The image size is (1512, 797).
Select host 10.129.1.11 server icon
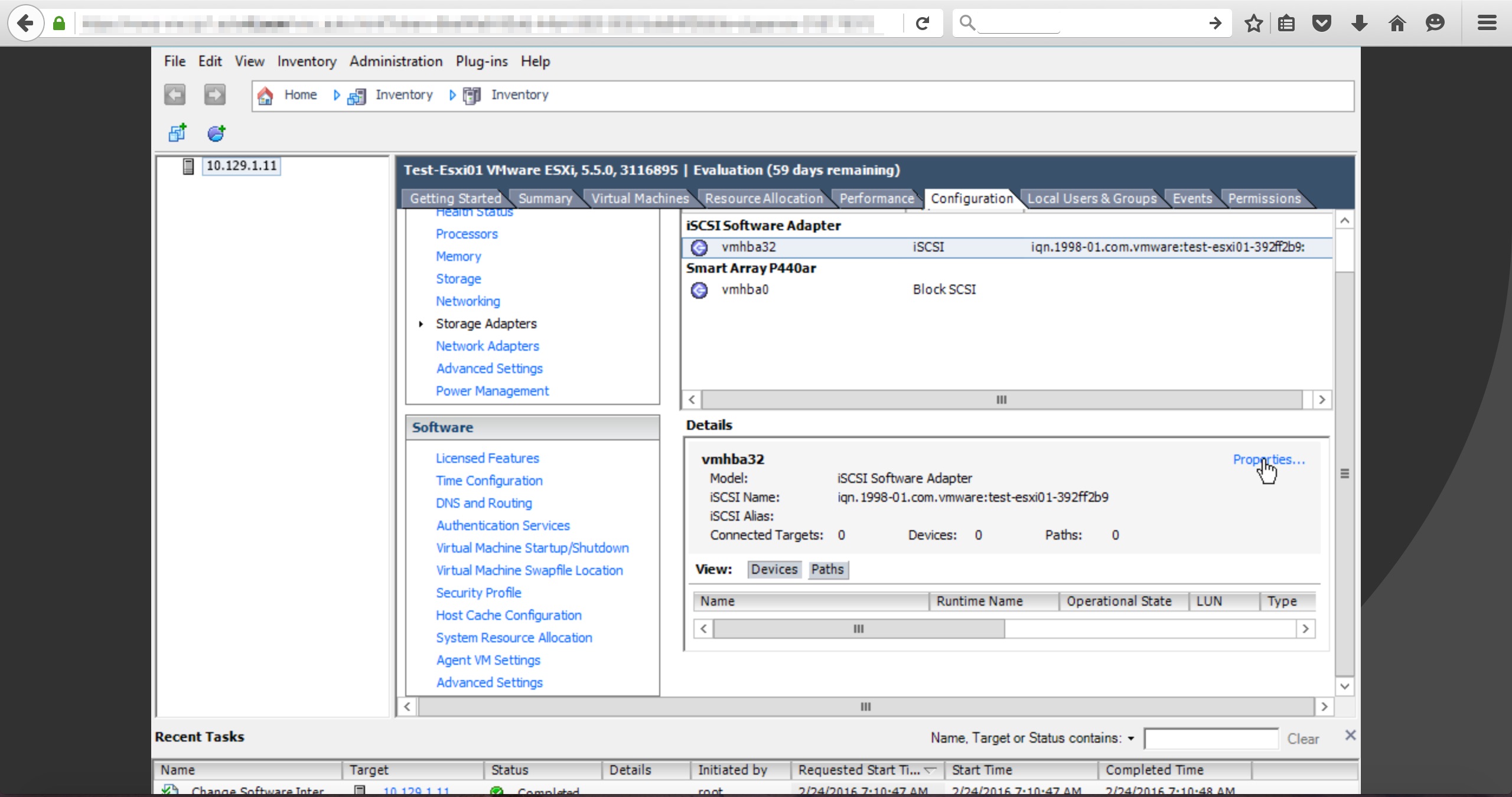tap(188, 166)
